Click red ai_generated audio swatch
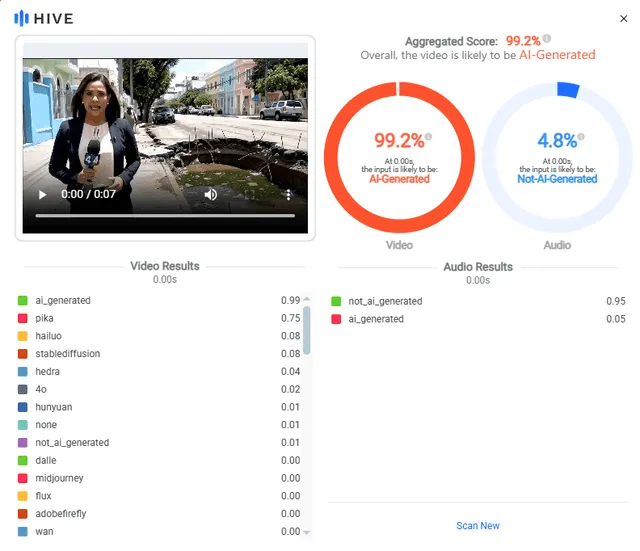The height and width of the screenshot is (551, 640). [x=336, y=319]
